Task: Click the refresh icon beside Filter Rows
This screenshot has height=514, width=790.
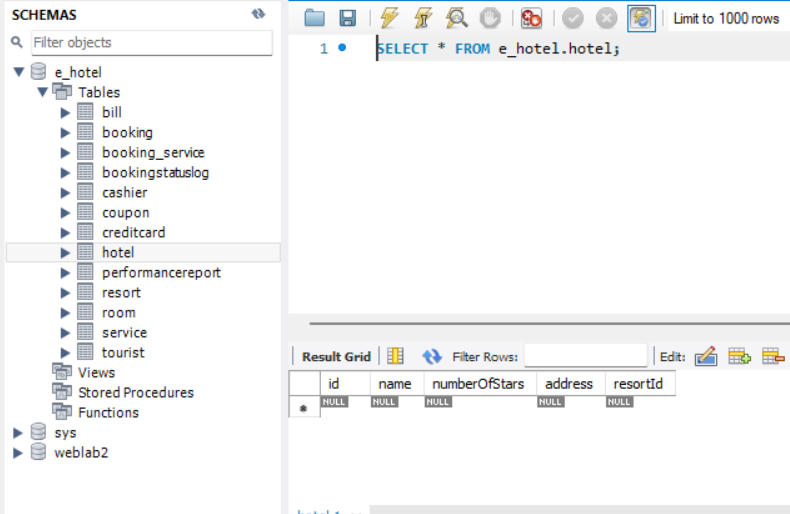Action: click(432, 356)
